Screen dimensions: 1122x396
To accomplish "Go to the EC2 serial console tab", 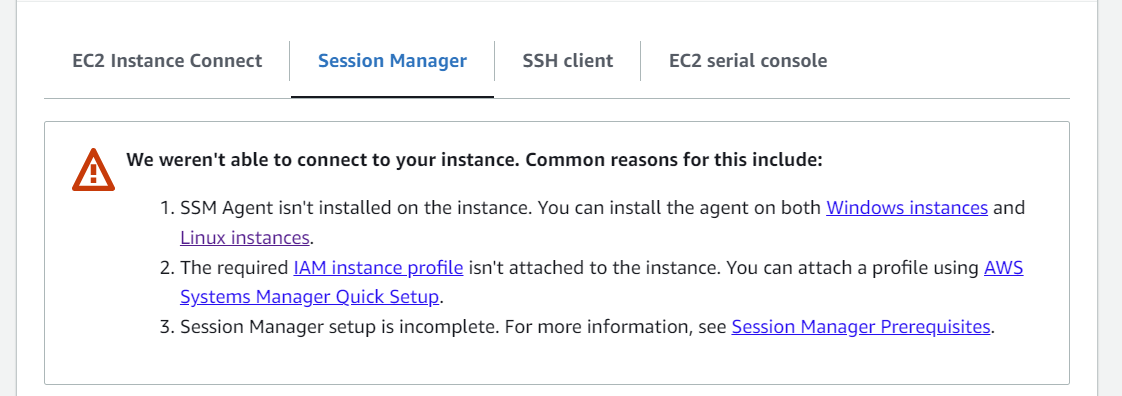I will point(748,61).
